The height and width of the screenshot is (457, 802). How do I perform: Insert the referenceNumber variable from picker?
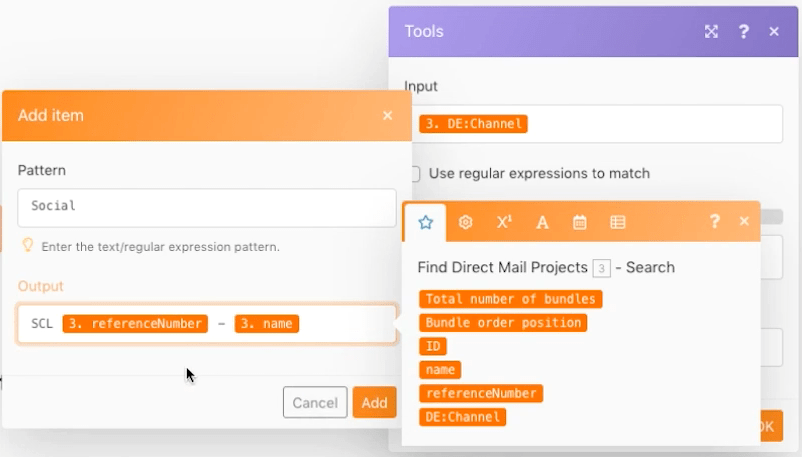click(x=481, y=393)
